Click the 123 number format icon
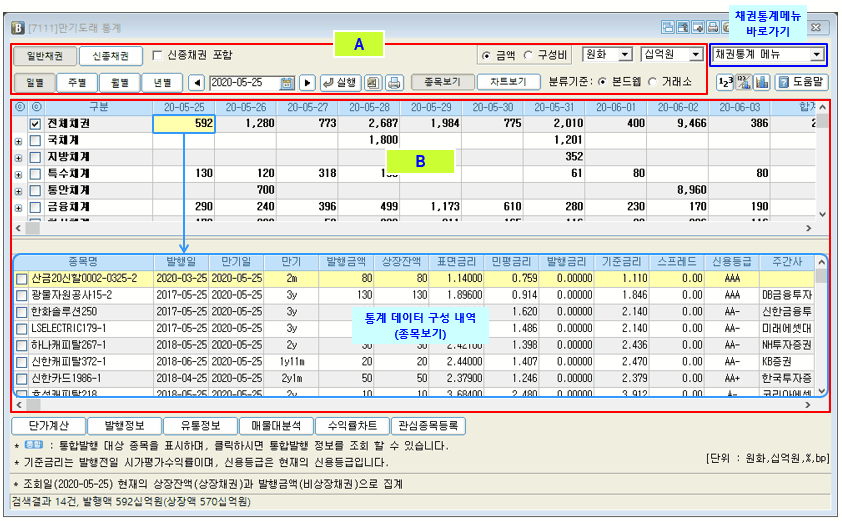The height and width of the screenshot is (521, 842). click(x=725, y=82)
